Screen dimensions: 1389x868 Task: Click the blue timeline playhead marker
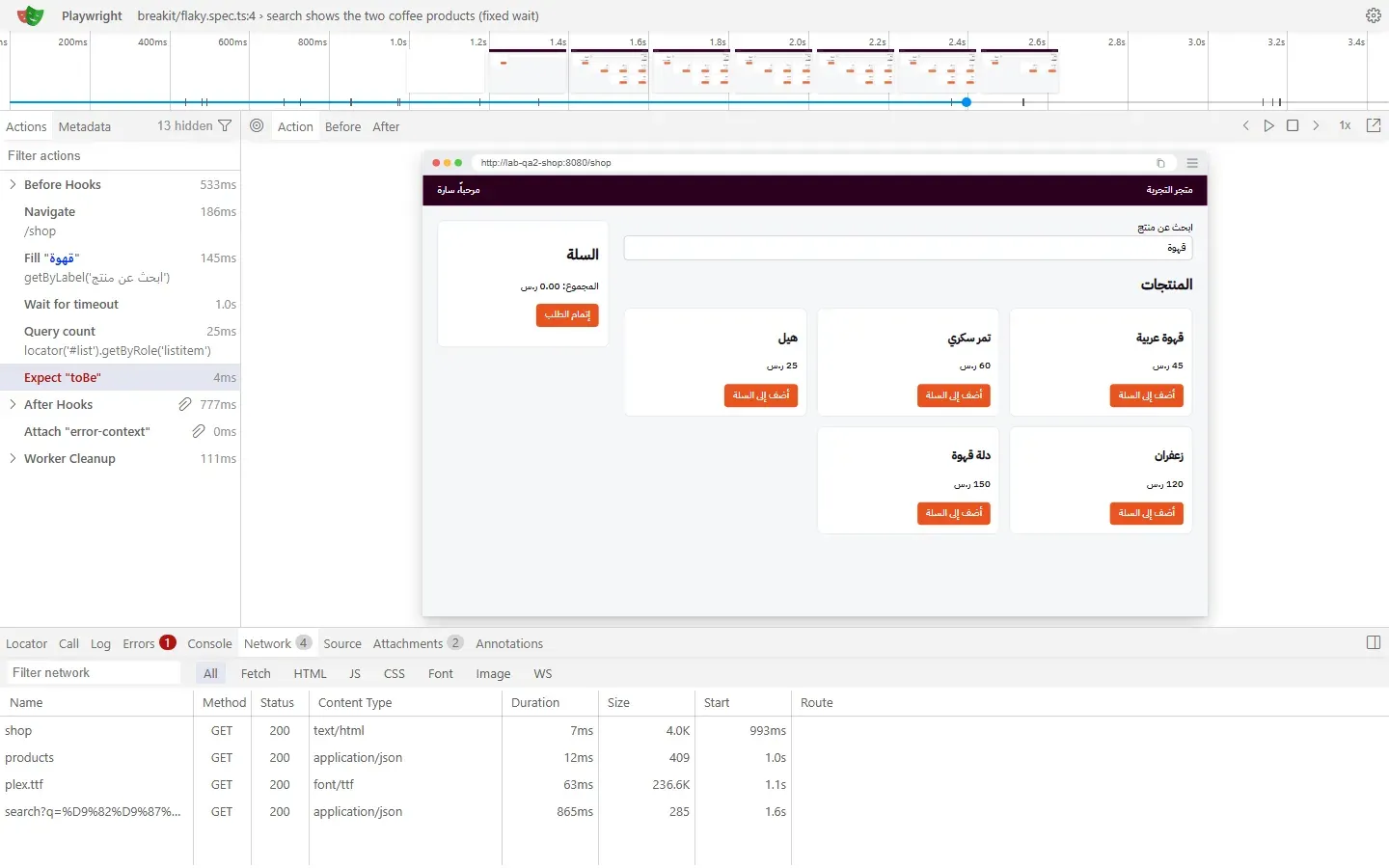(967, 102)
